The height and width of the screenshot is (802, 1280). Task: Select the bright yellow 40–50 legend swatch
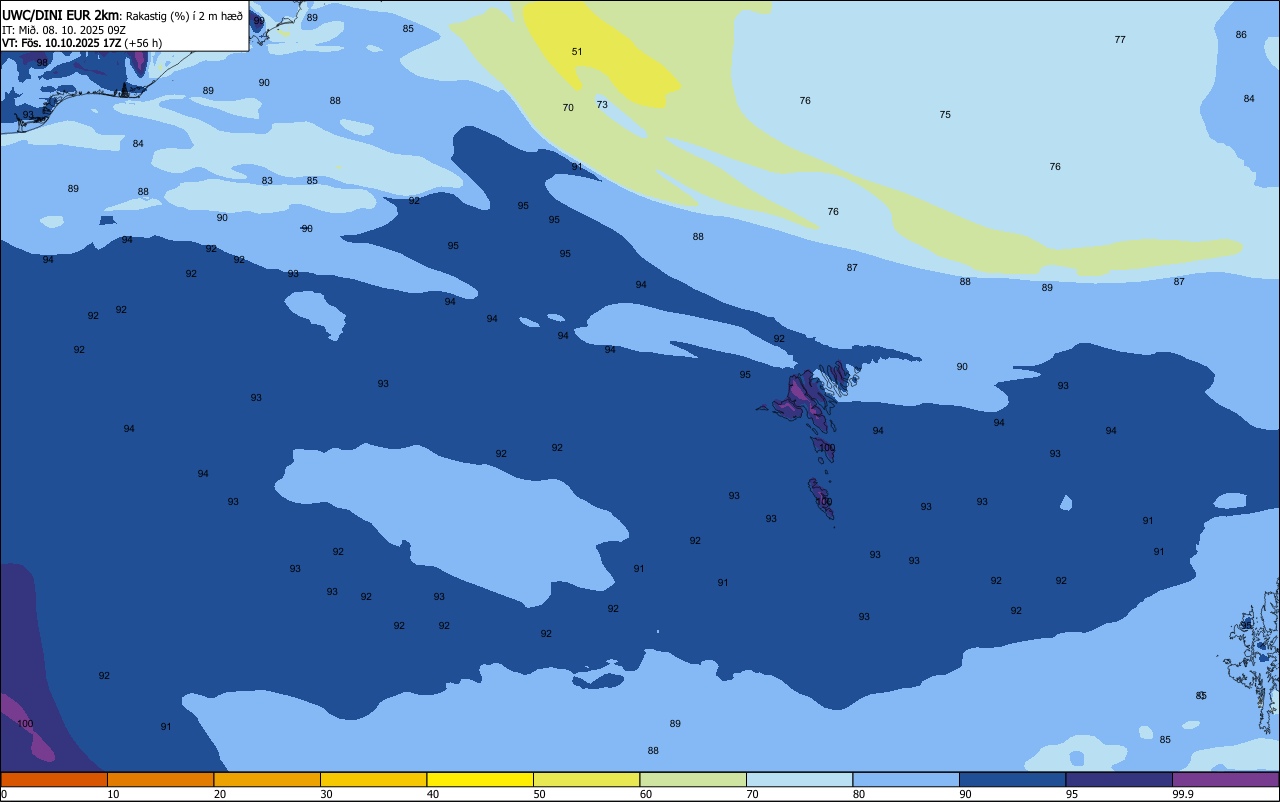(x=480, y=779)
